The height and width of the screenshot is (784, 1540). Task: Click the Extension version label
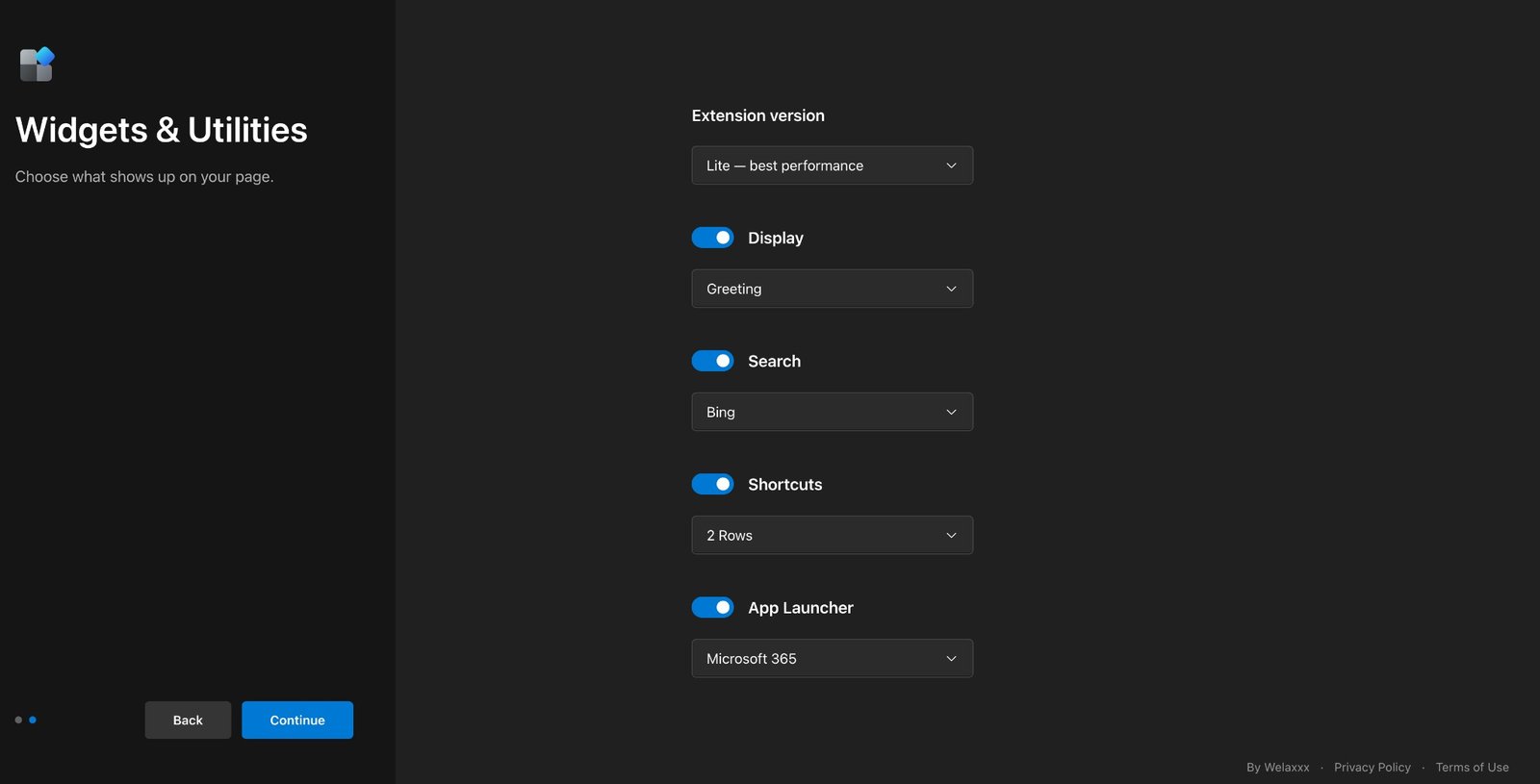(757, 115)
